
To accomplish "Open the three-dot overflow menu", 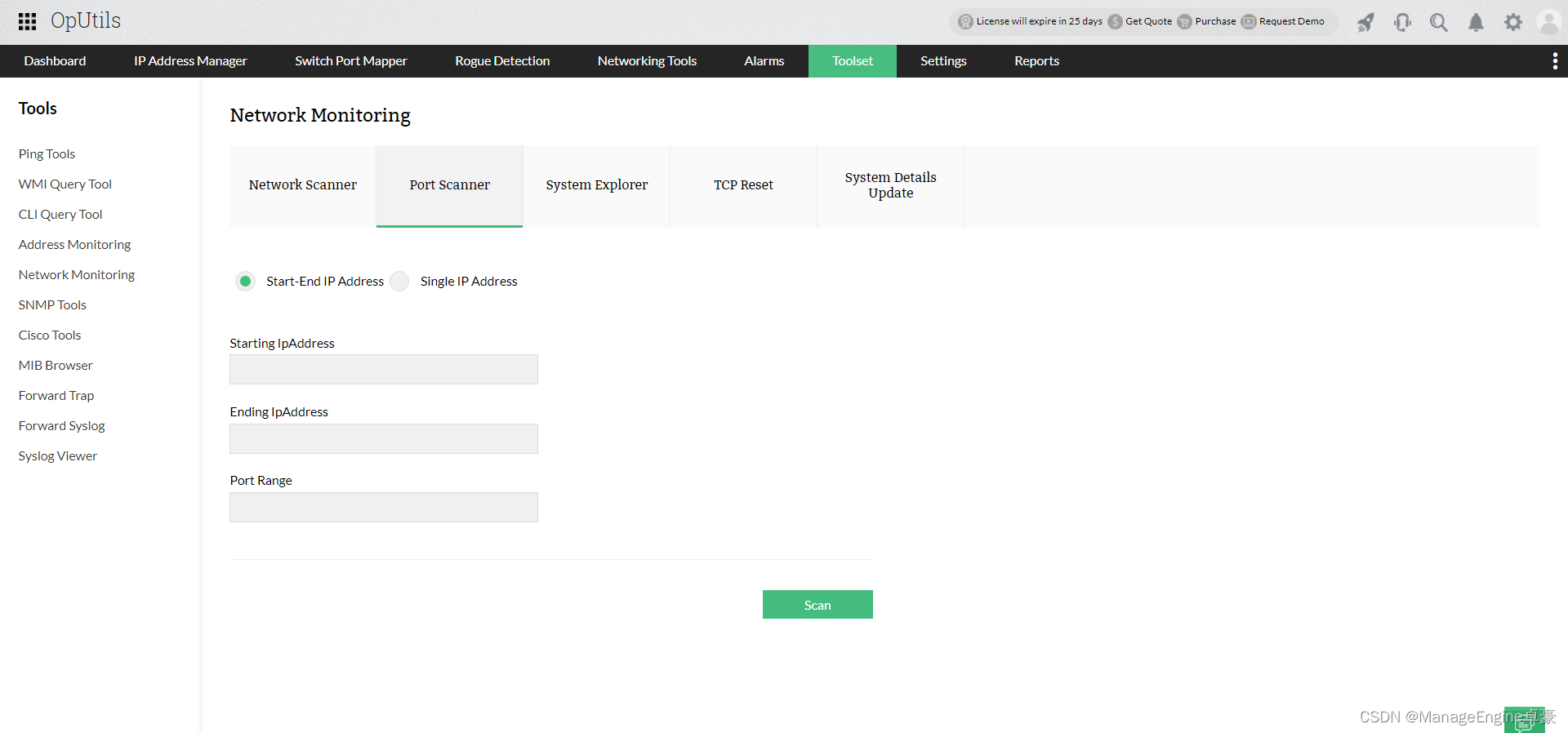I will 1555,61.
